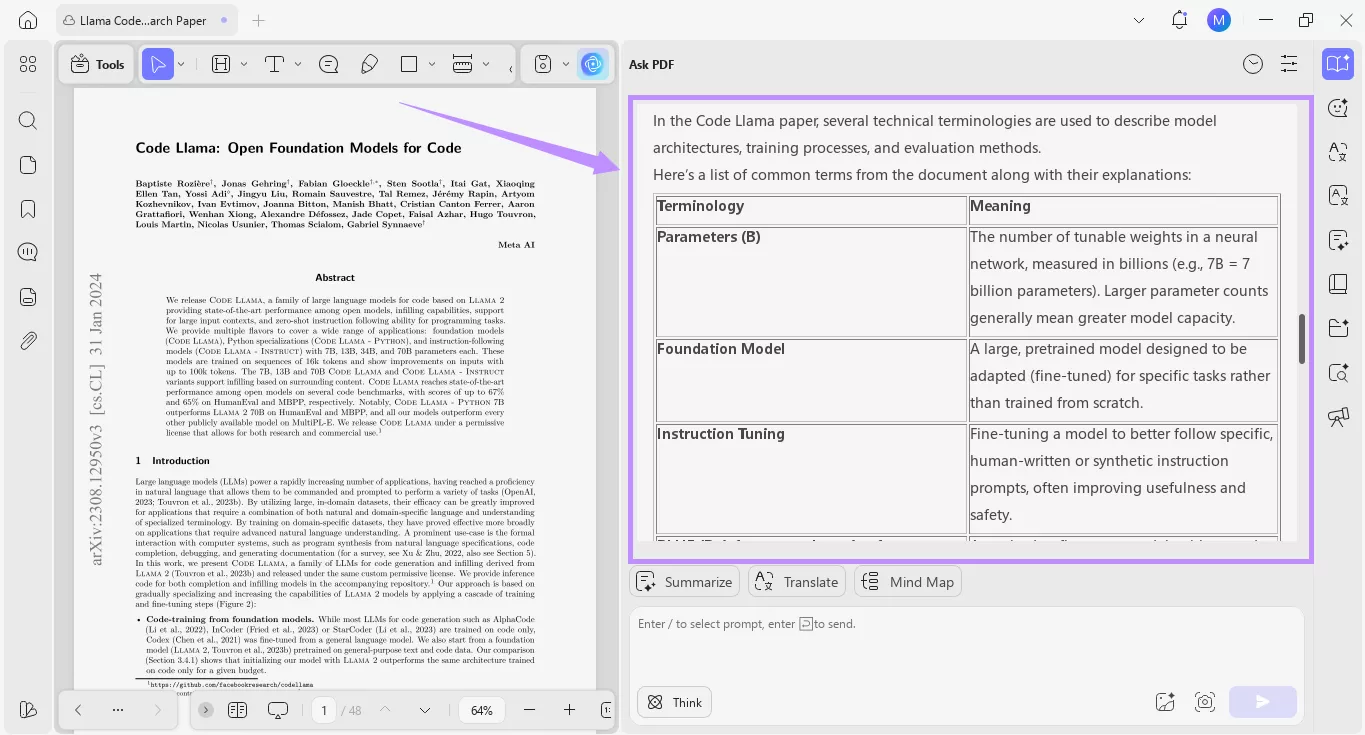
Task: Toggle the Think mode button
Action: click(674, 702)
